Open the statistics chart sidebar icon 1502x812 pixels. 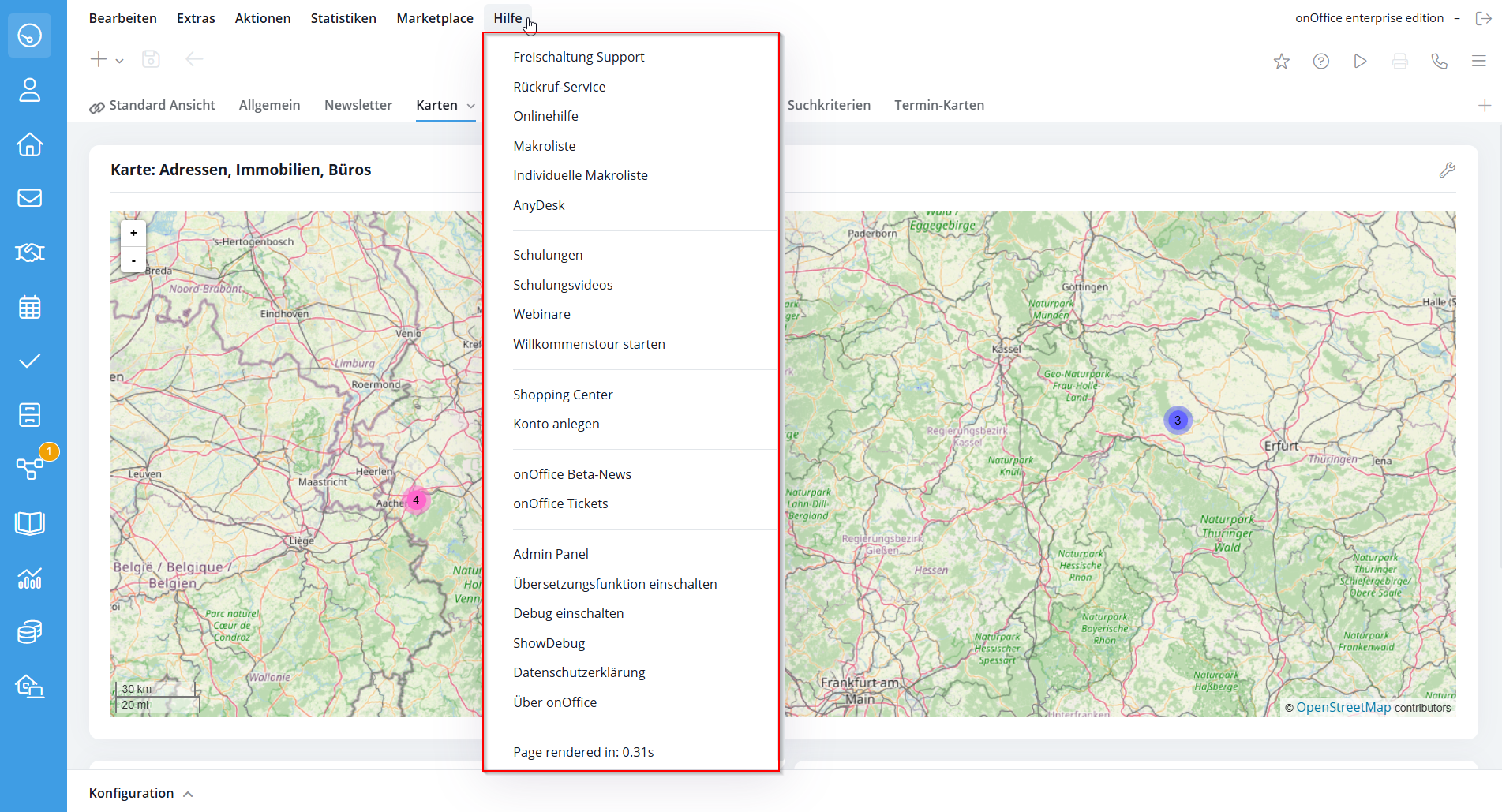click(29, 578)
